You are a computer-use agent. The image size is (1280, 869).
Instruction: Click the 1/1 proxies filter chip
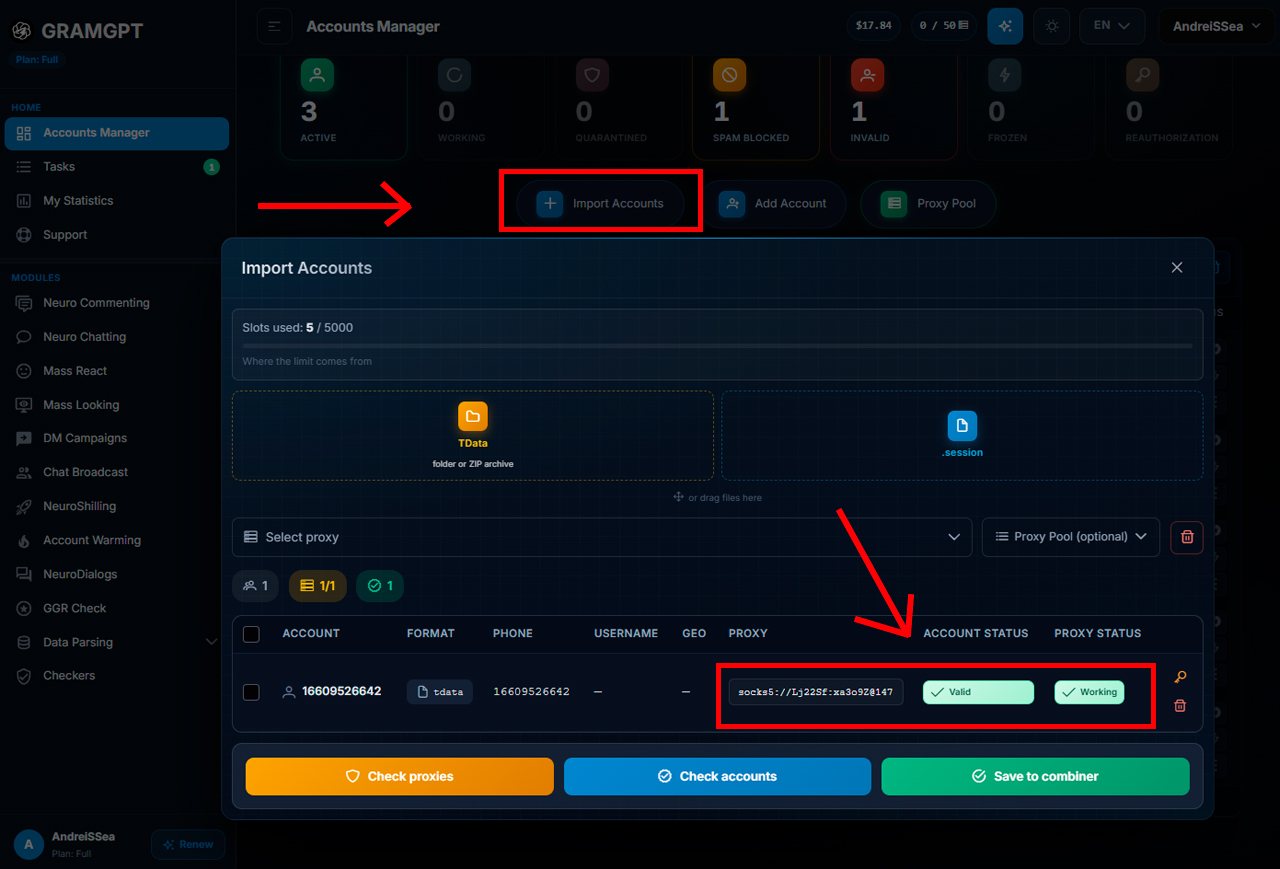click(318, 586)
